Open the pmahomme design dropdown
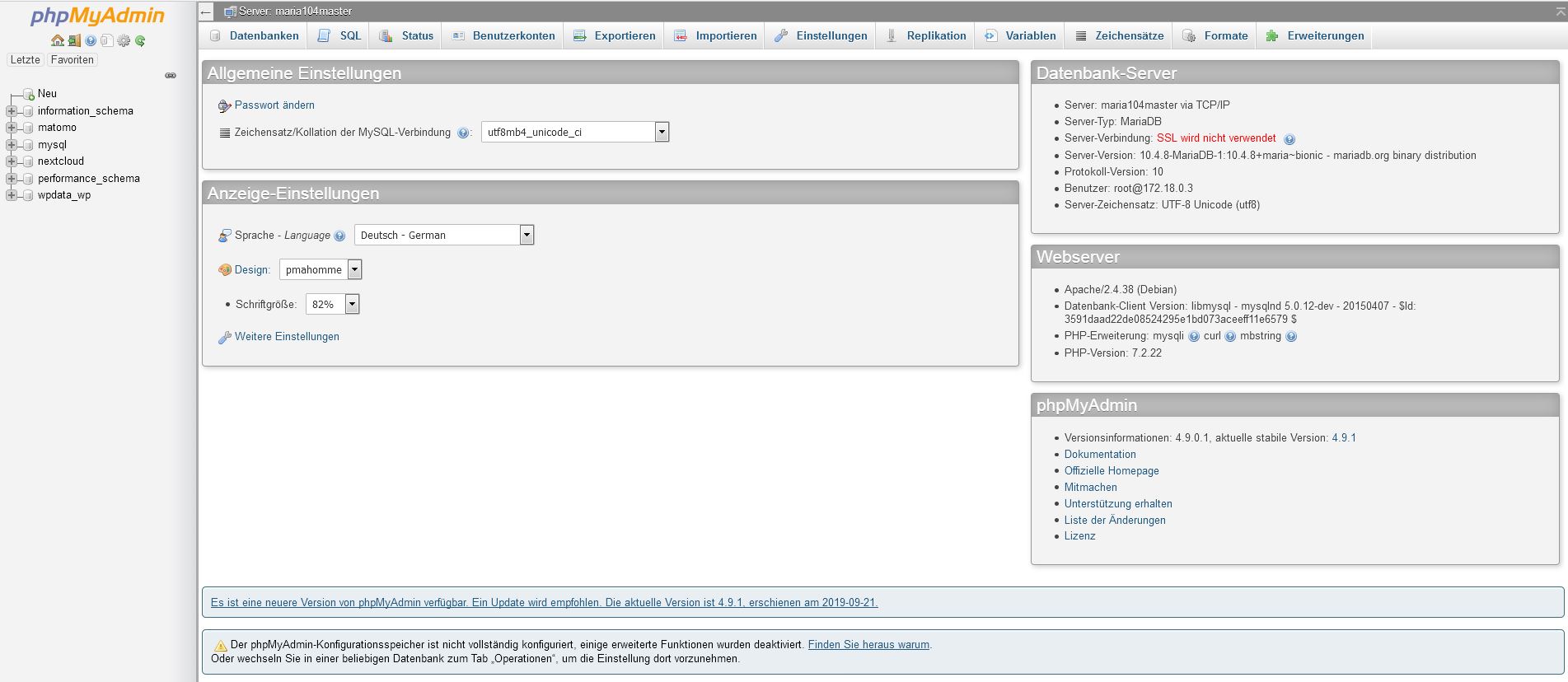This screenshot has height=682, width=1568. (x=321, y=269)
